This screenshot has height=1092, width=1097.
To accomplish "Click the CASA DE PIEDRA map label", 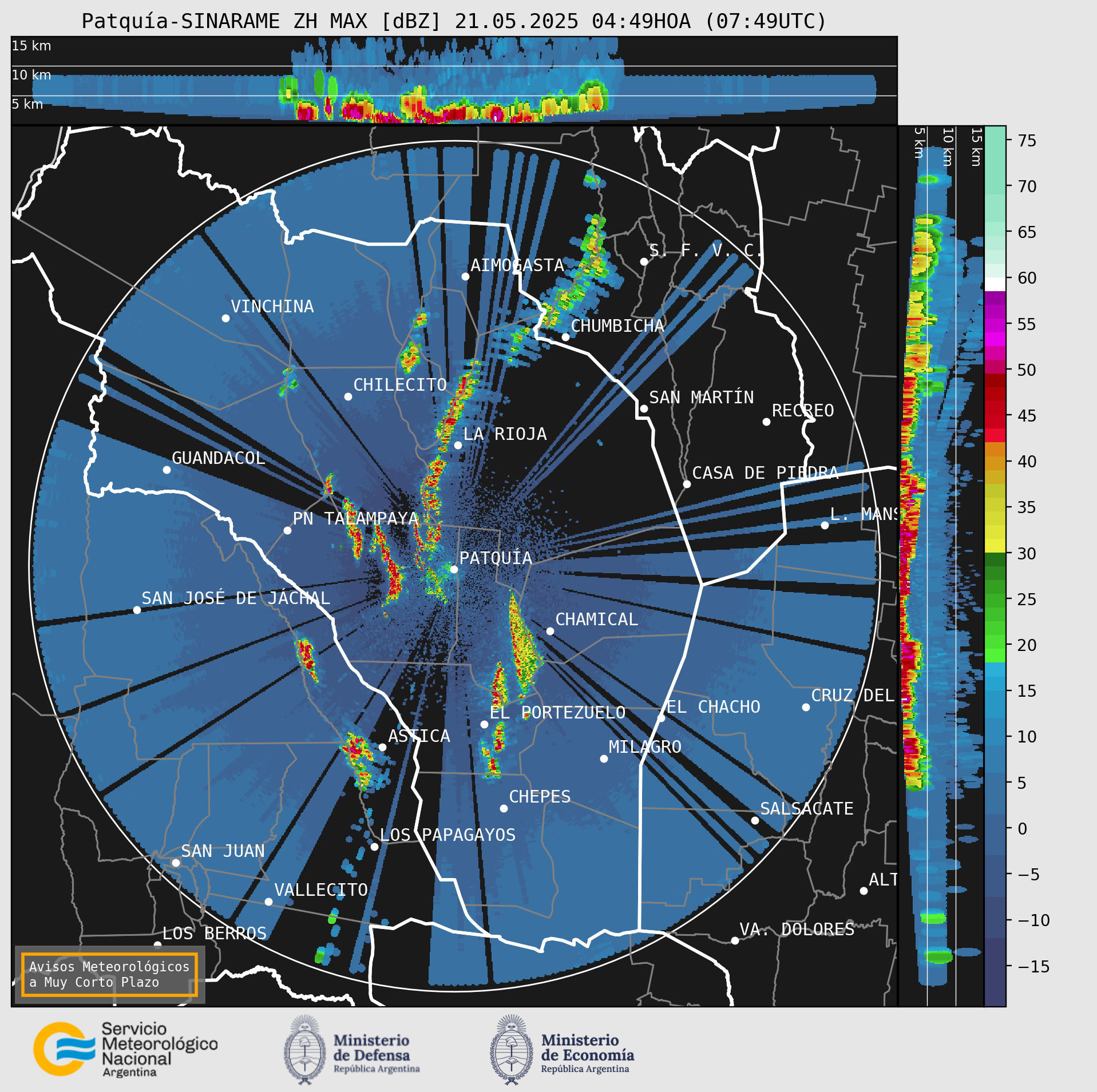I will click(x=766, y=473).
